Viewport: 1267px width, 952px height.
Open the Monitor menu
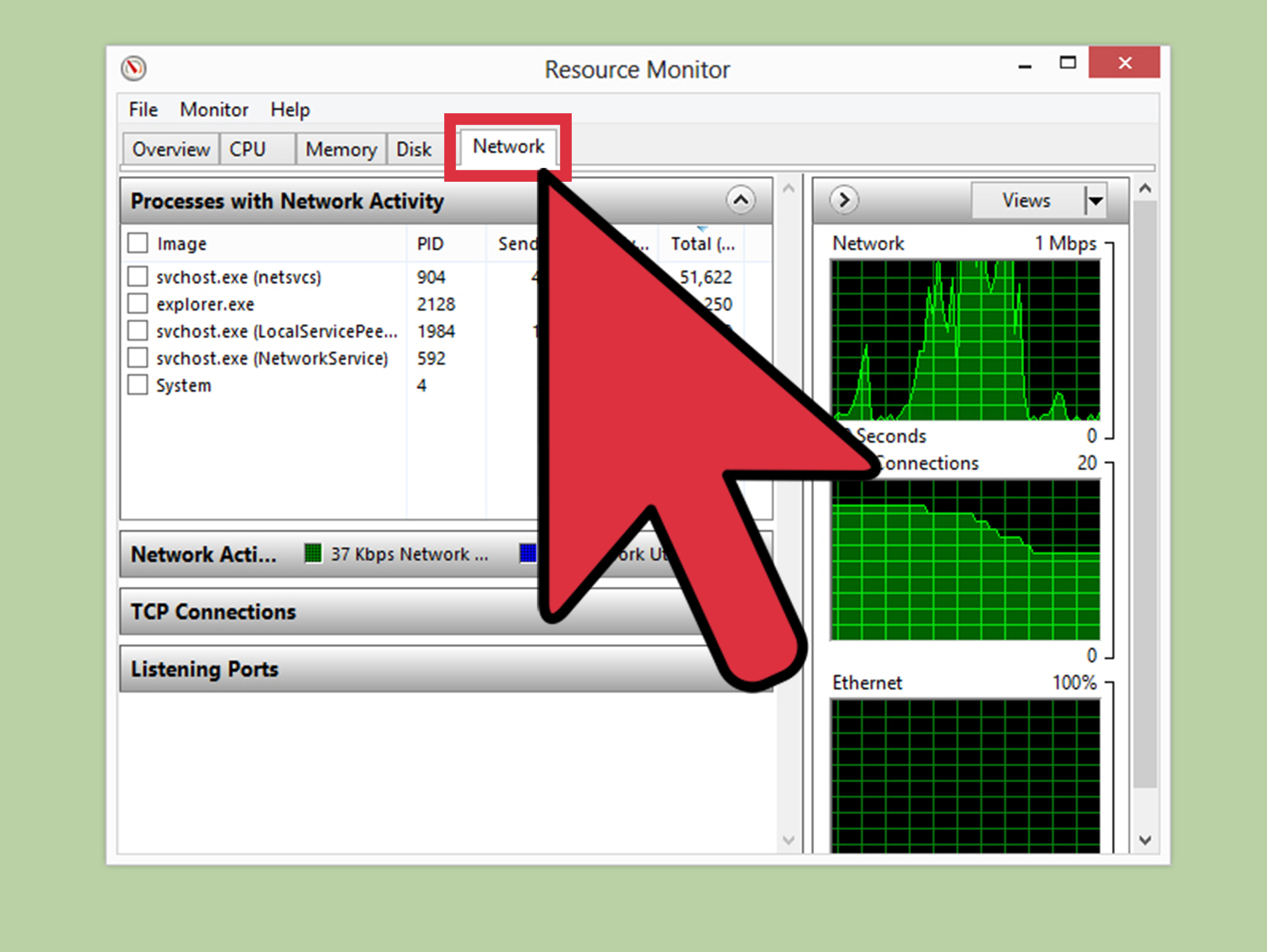[x=214, y=109]
